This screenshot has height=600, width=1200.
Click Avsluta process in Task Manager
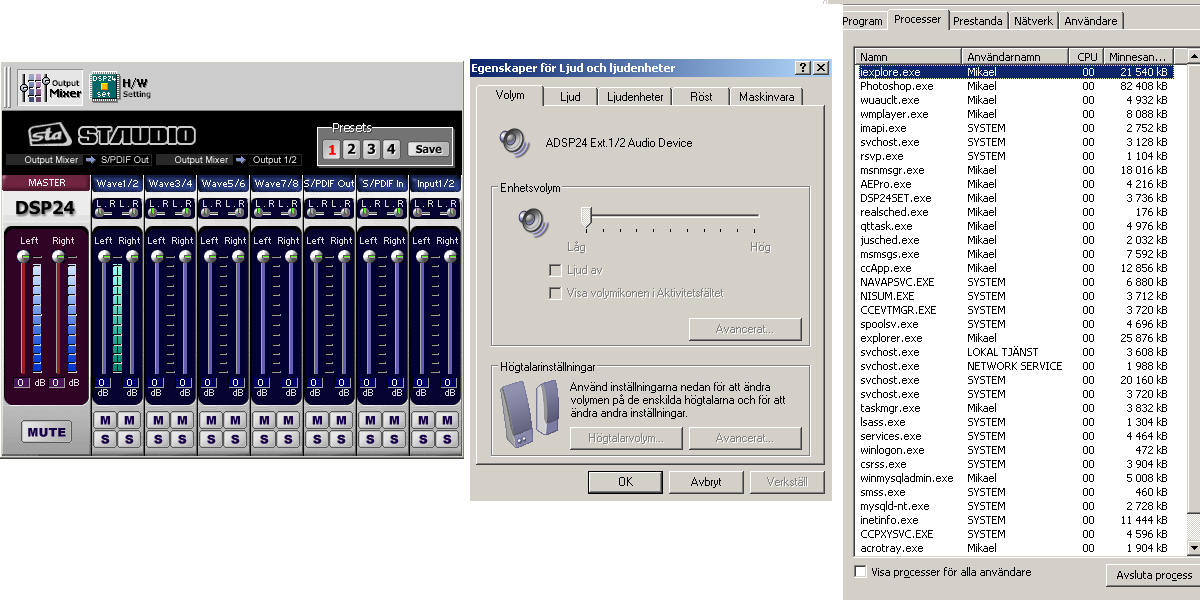1152,575
